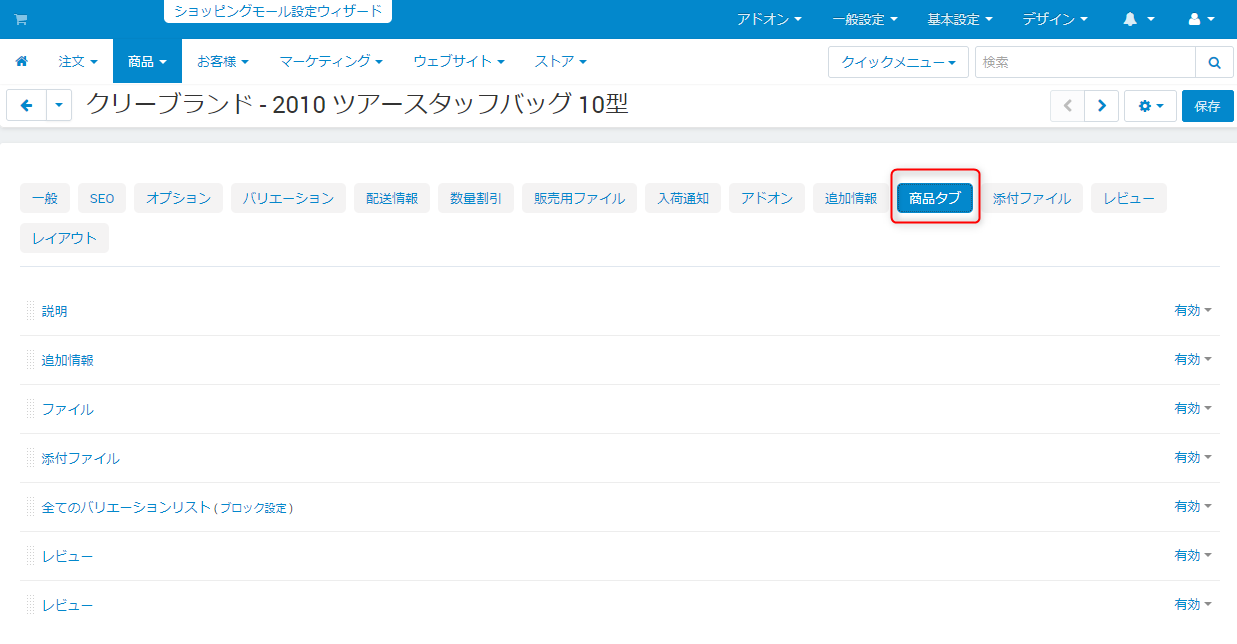Click the shopping cart icon
The height and width of the screenshot is (644, 1237).
click(x=20, y=19)
